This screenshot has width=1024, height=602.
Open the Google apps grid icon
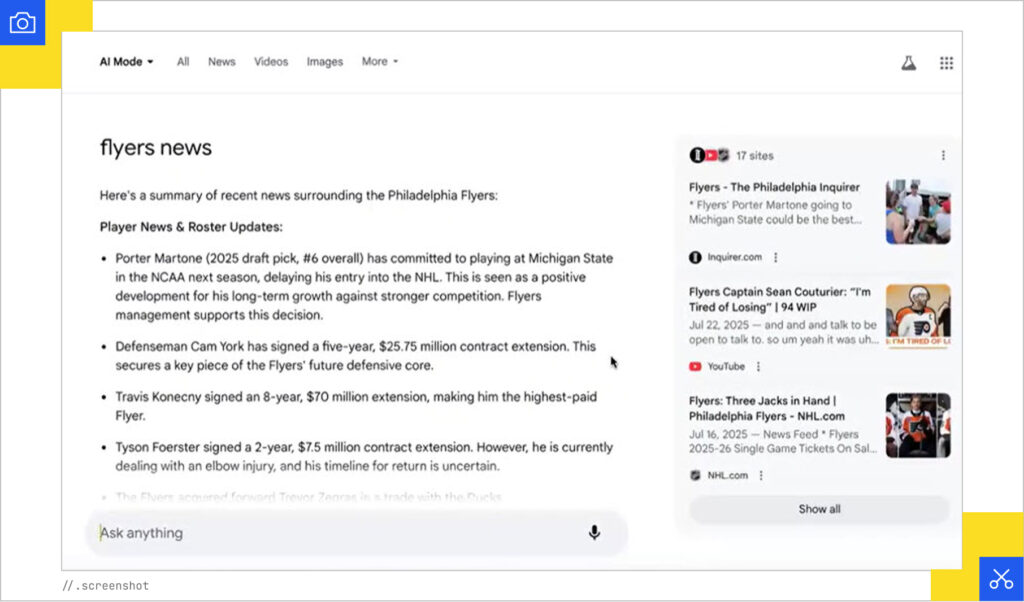(946, 61)
